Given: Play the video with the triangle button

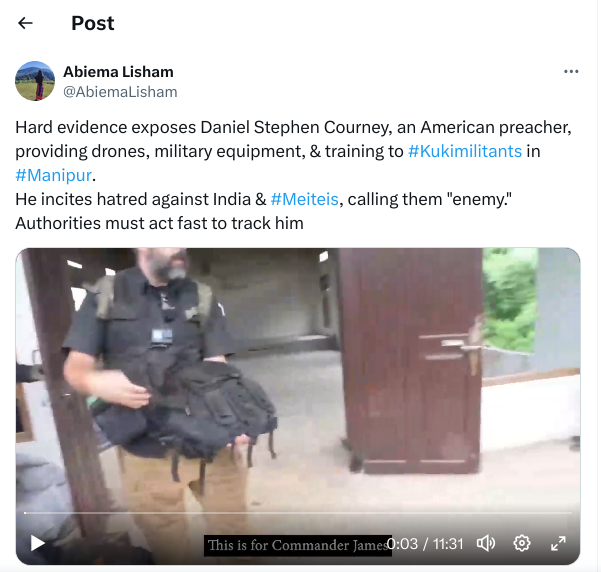Looking at the screenshot, I should click(38, 543).
